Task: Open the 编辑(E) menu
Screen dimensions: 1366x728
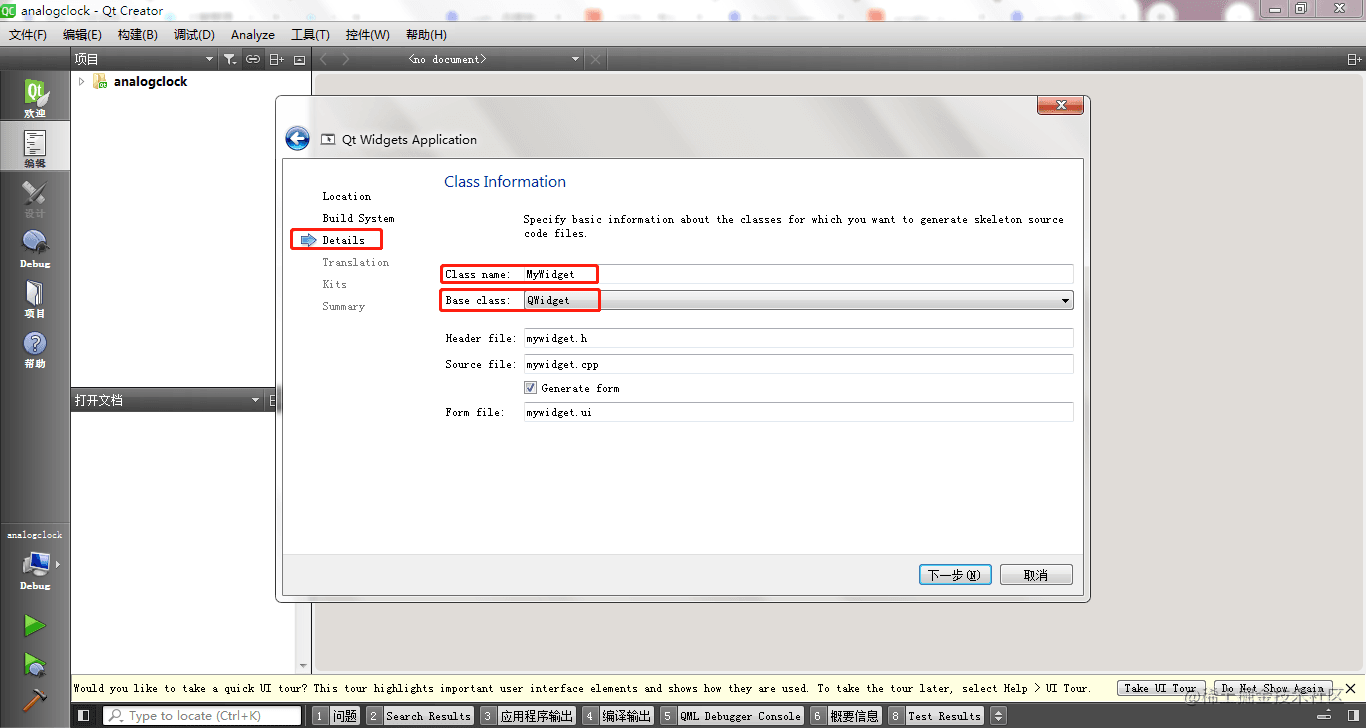Action: click(x=82, y=34)
